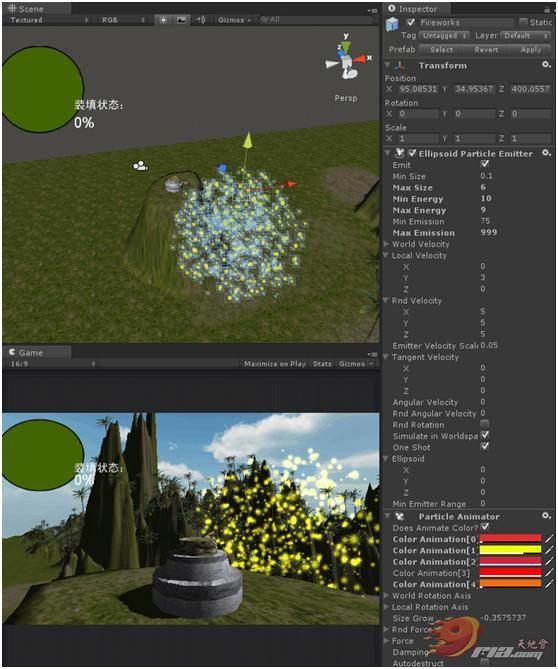Click Prefab Apply button
This screenshot has width=558, height=669.
pos(530,50)
